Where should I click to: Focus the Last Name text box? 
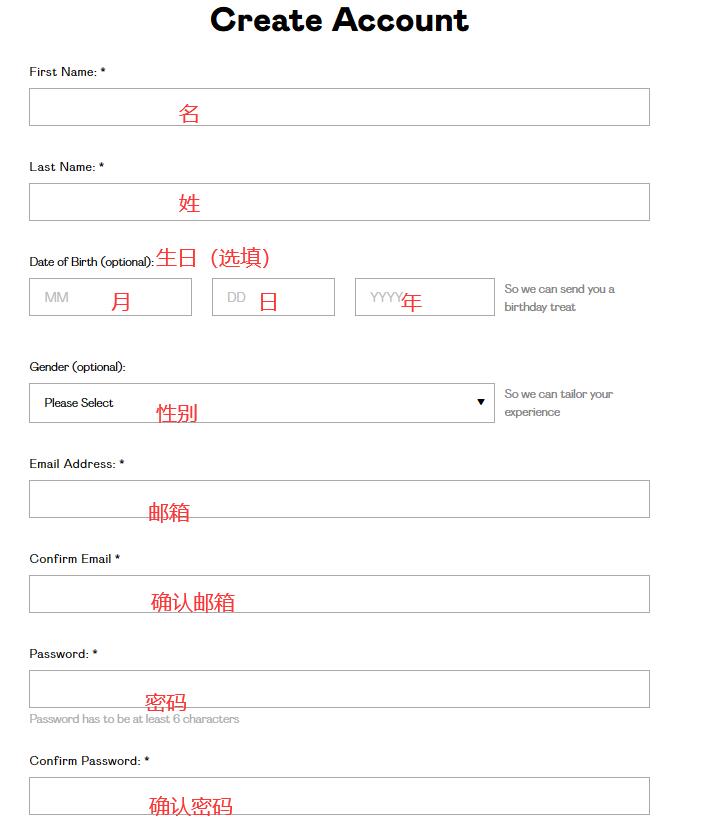coord(339,202)
